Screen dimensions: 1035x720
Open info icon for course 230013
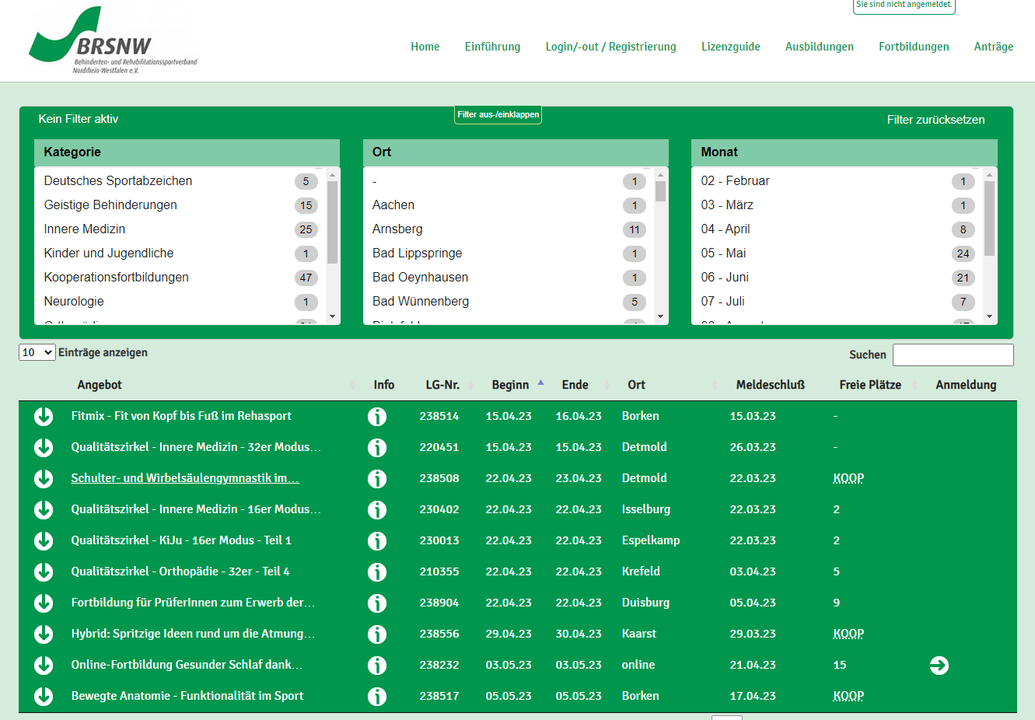(x=377, y=540)
